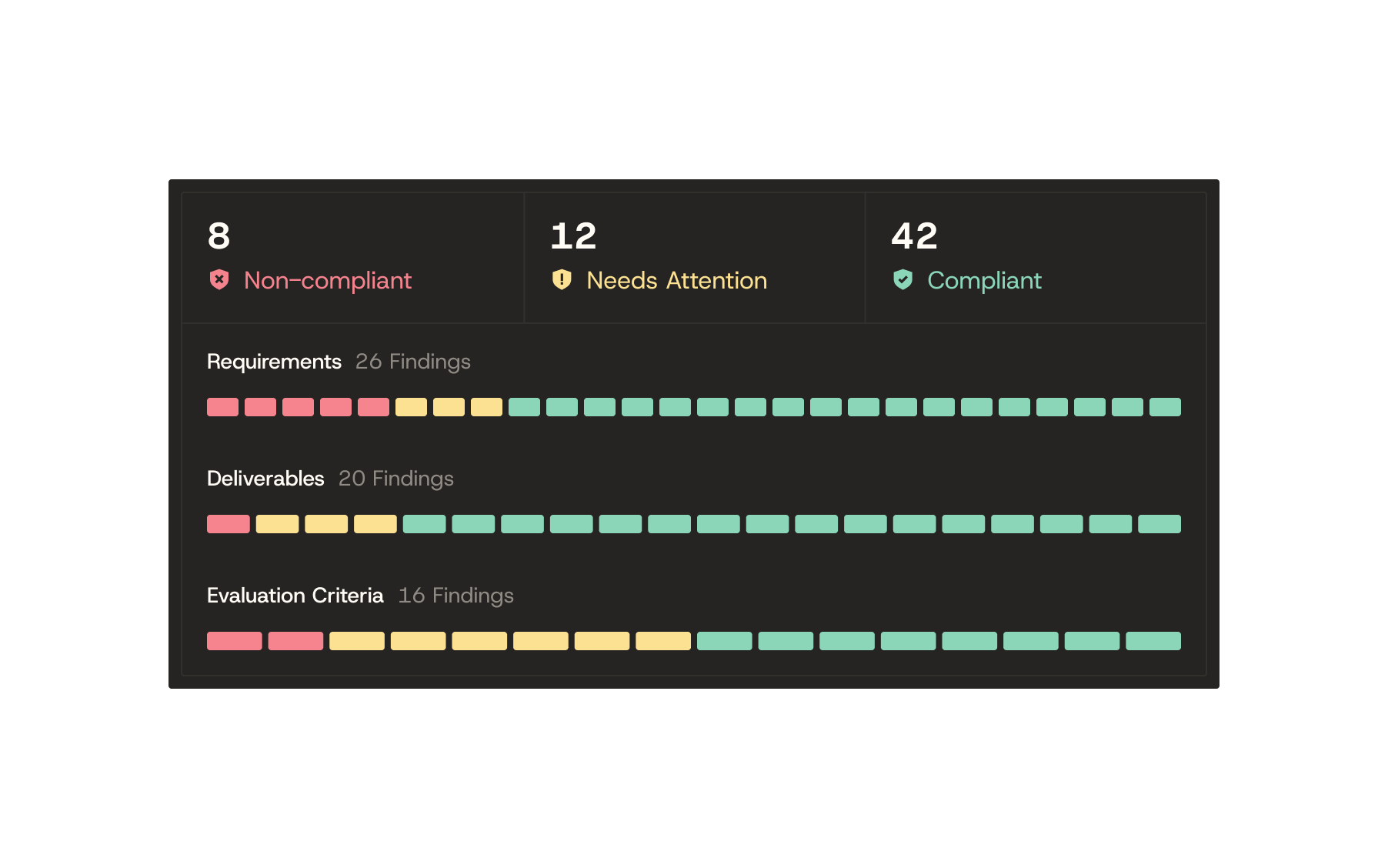Click the last green Requirements finding block
The image size is (1388, 868).
tap(1165, 407)
